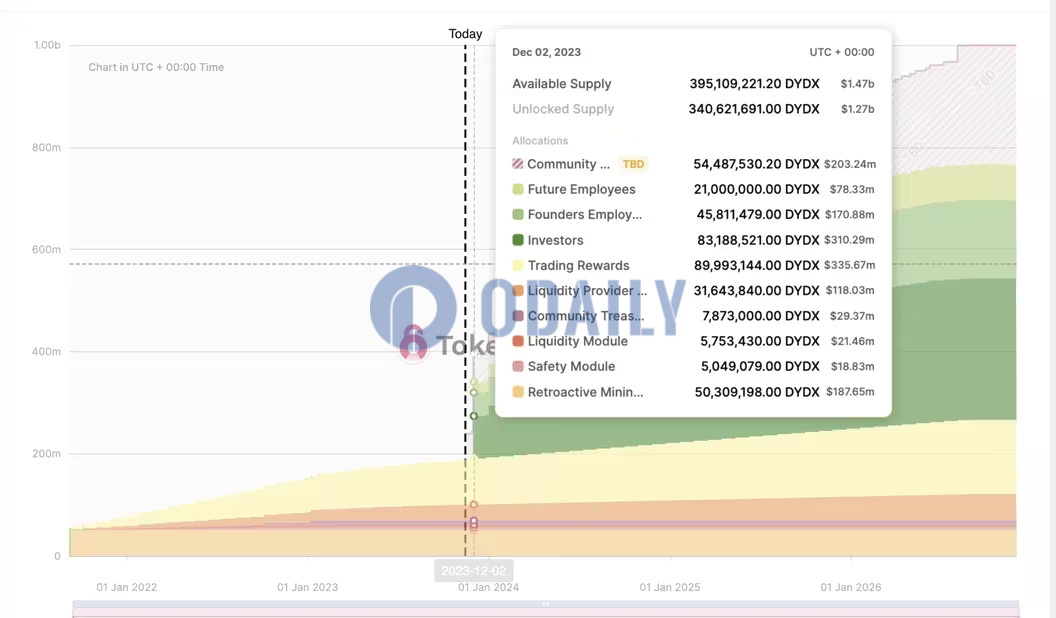Click the Founders Employ... green swatch
Image resolution: width=1056 pixels, height=618 pixels.
[518, 214]
